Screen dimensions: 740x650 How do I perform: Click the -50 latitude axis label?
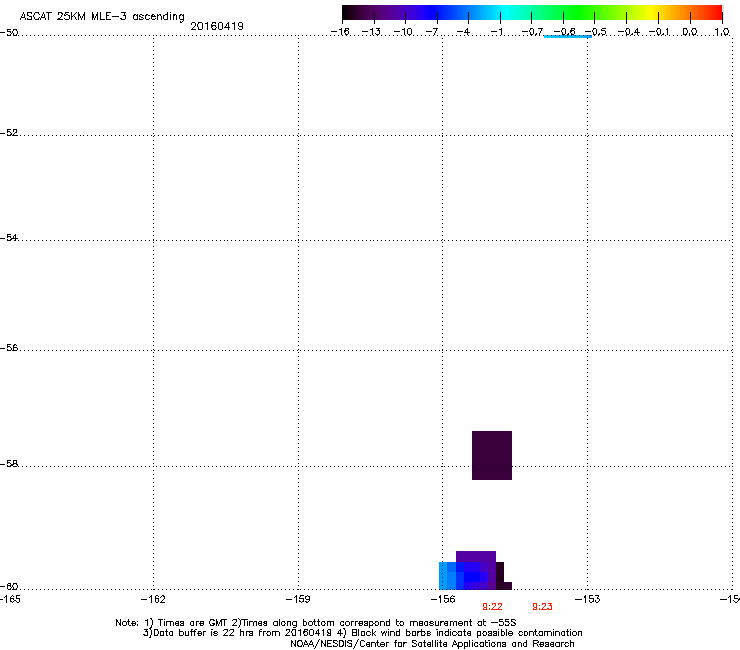(x=9, y=33)
